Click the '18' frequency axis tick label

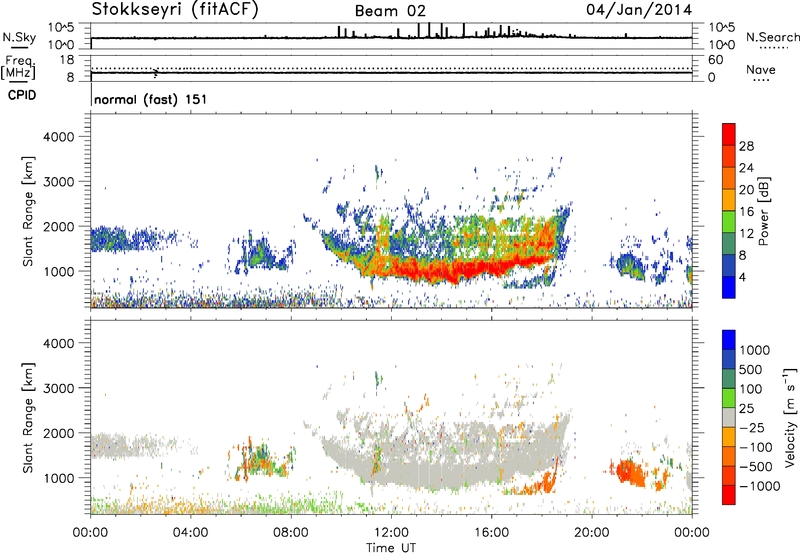click(67, 60)
